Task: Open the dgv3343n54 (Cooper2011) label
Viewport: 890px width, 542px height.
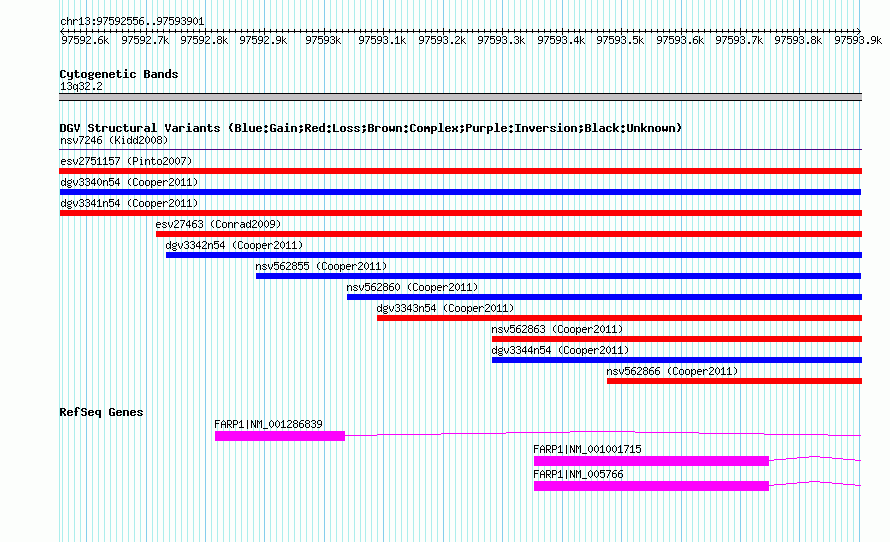Action: pyautogui.click(x=445, y=308)
